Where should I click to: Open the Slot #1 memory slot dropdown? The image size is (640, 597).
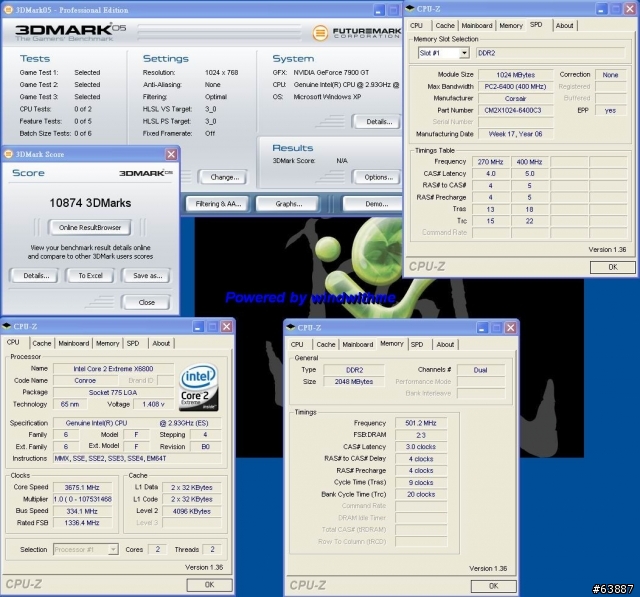click(464, 53)
